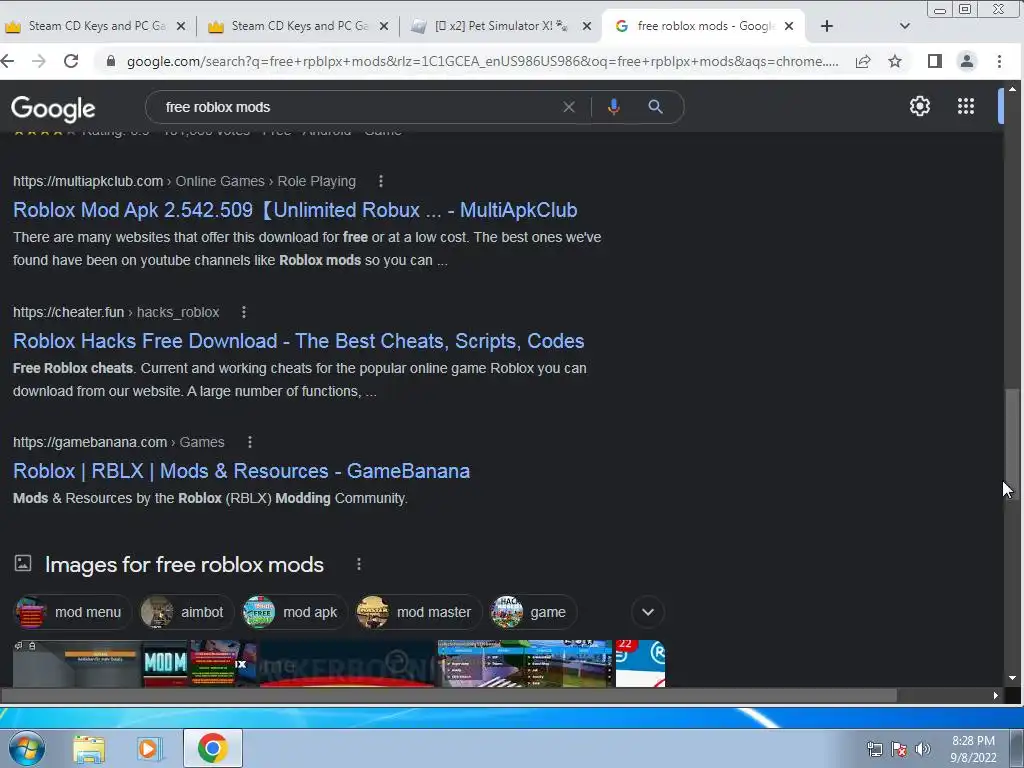Open options for the cheater.fun result
Screen dimensions: 1024x768
click(x=244, y=312)
